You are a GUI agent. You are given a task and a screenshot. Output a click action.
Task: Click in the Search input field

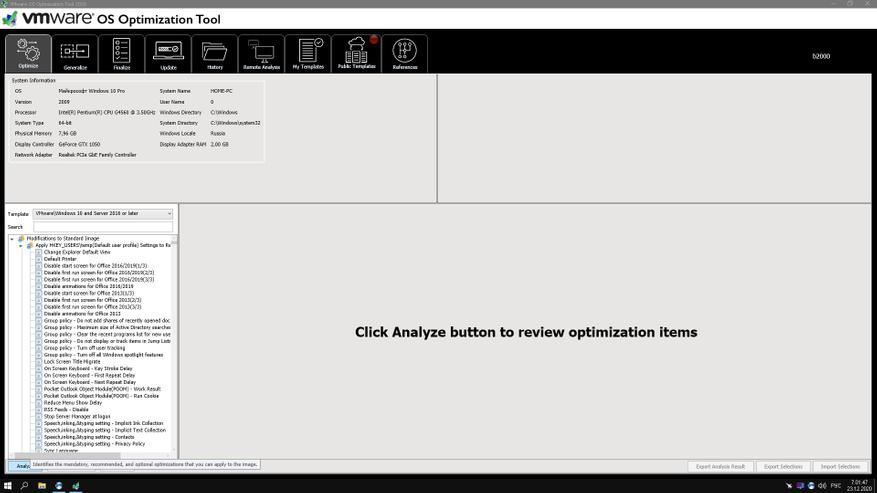coord(102,227)
